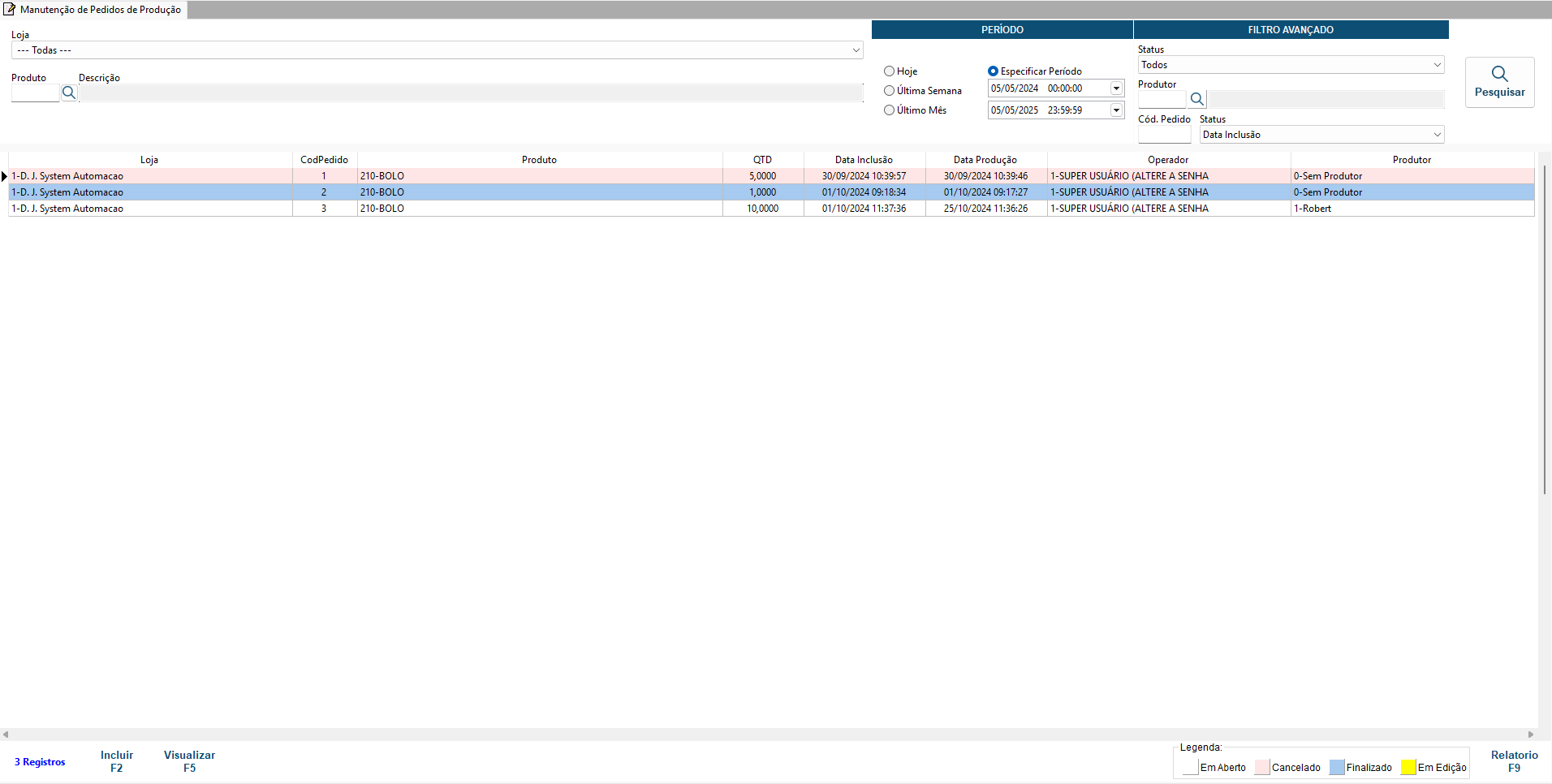Click the PERÍODO panel header
Viewport: 1552px width, 784px height.
tap(1002, 30)
